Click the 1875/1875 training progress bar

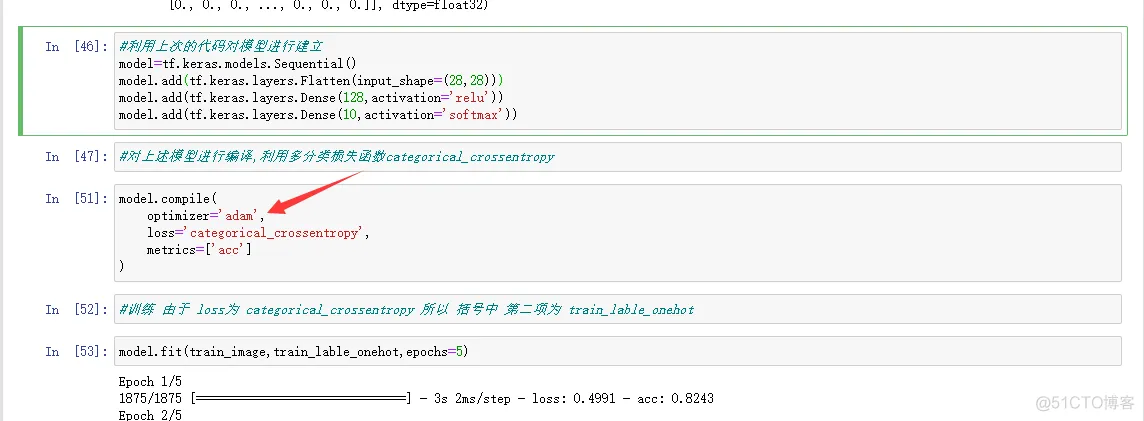[301, 399]
